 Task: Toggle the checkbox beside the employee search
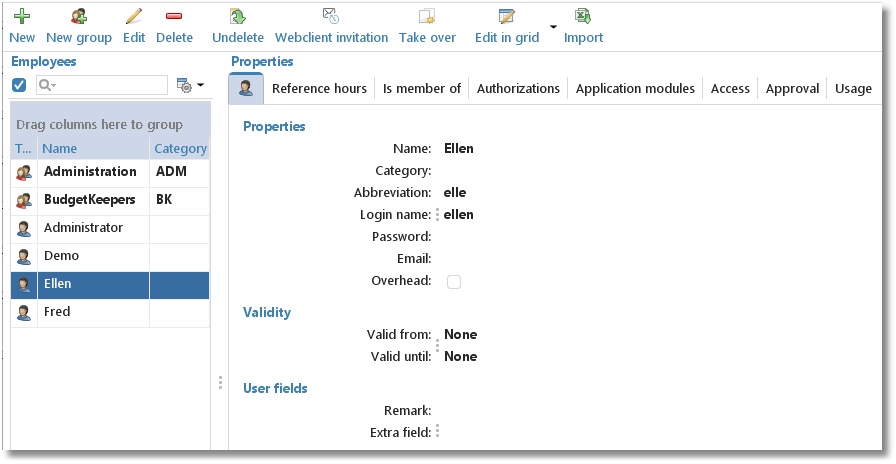pyautogui.click(x=19, y=85)
